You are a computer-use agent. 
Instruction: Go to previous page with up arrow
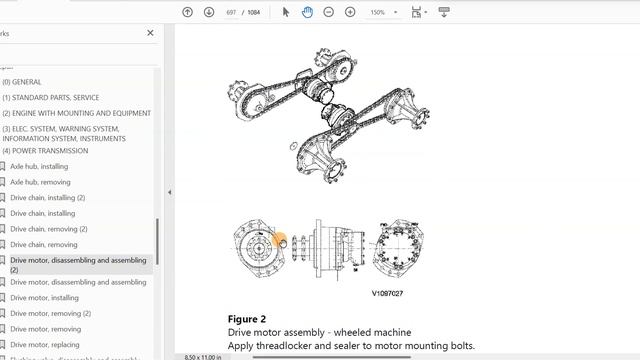[187, 12]
